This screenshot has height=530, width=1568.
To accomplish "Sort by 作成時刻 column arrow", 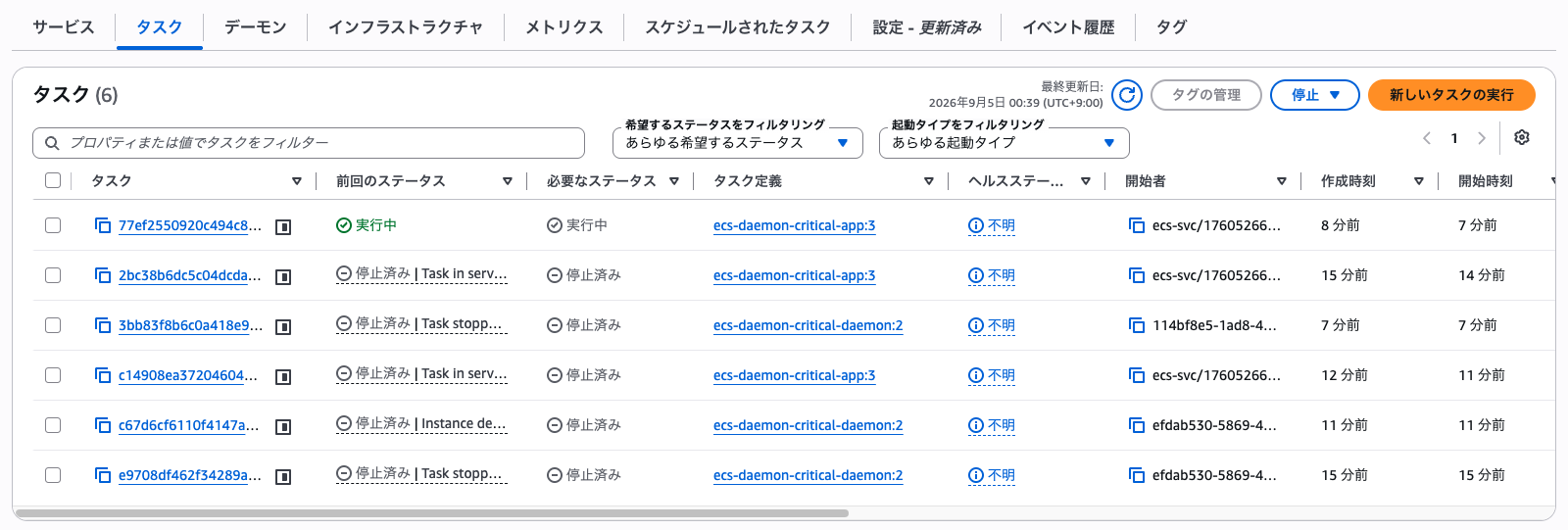I will click(1419, 181).
